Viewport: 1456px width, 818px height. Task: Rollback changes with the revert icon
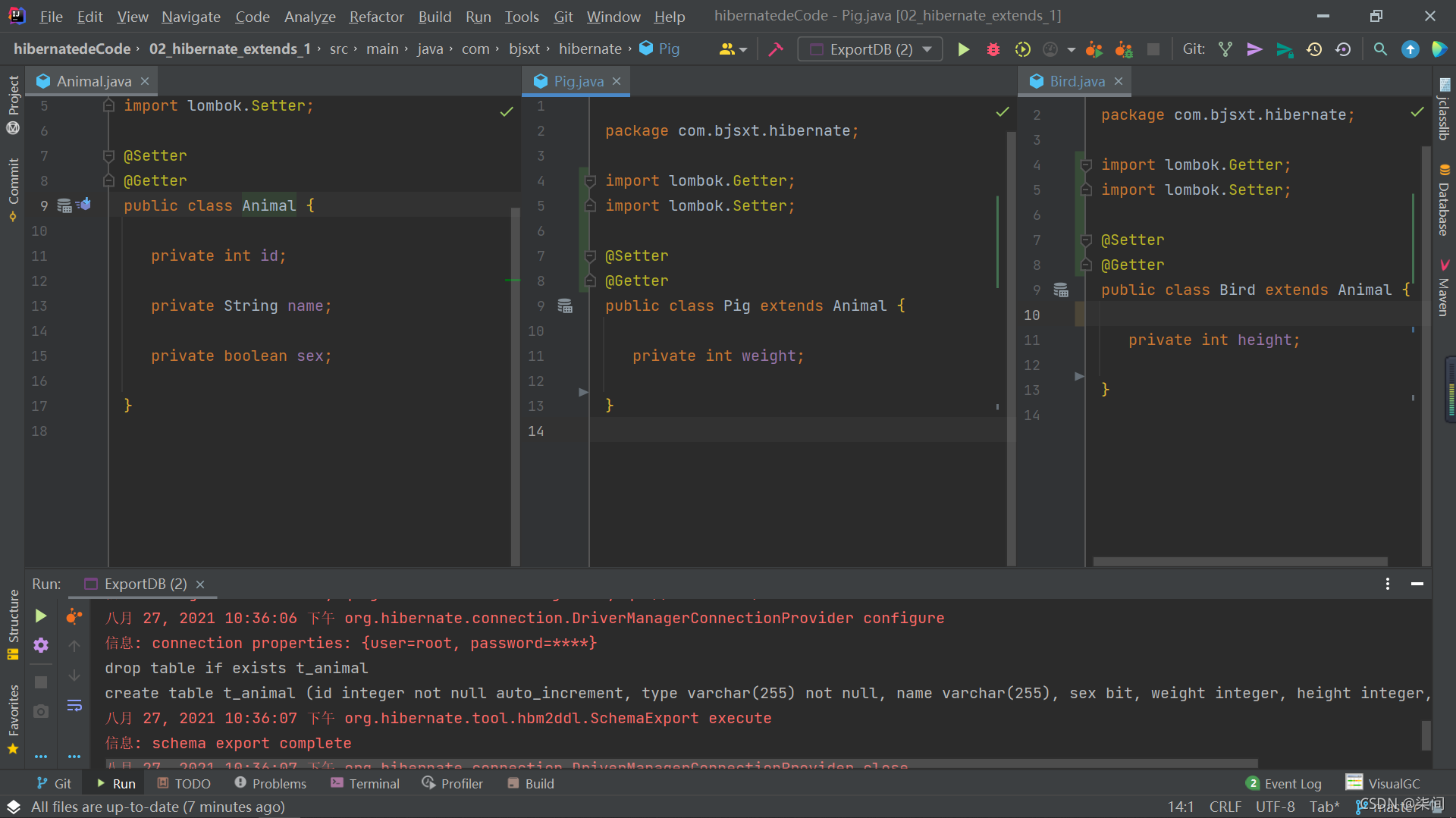coord(1343,49)
